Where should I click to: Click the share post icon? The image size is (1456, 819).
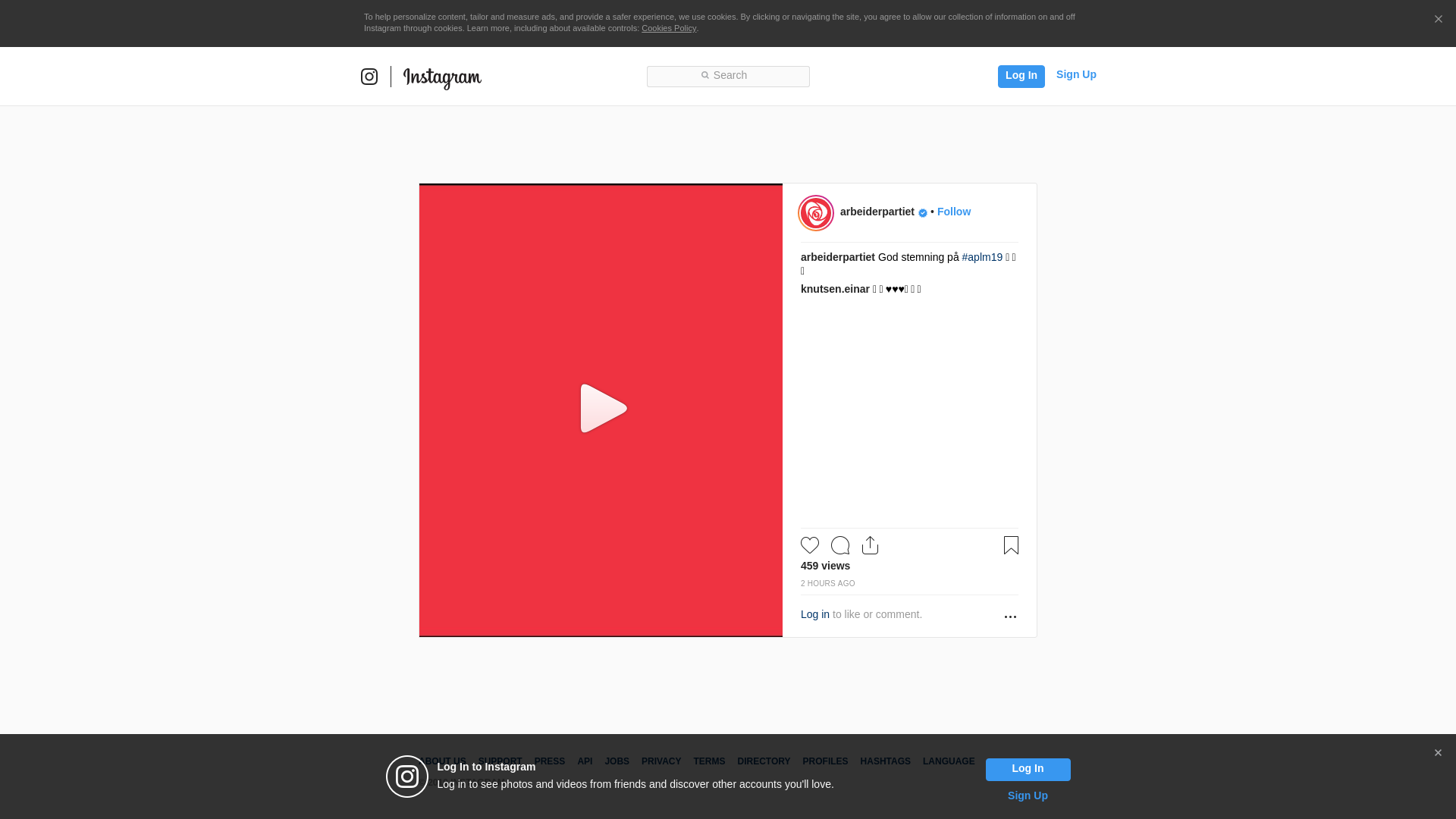[x=870, y=545]
